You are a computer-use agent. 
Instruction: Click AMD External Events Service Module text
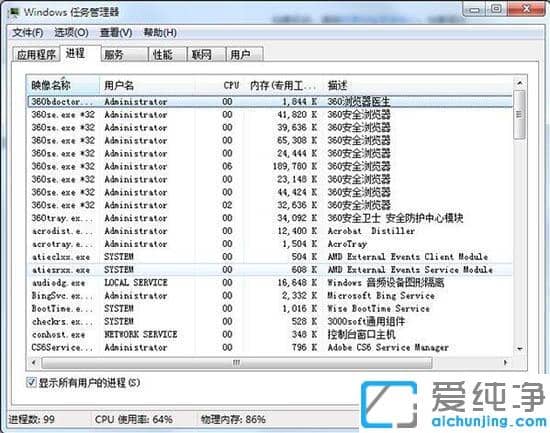(x=410, y=270)
